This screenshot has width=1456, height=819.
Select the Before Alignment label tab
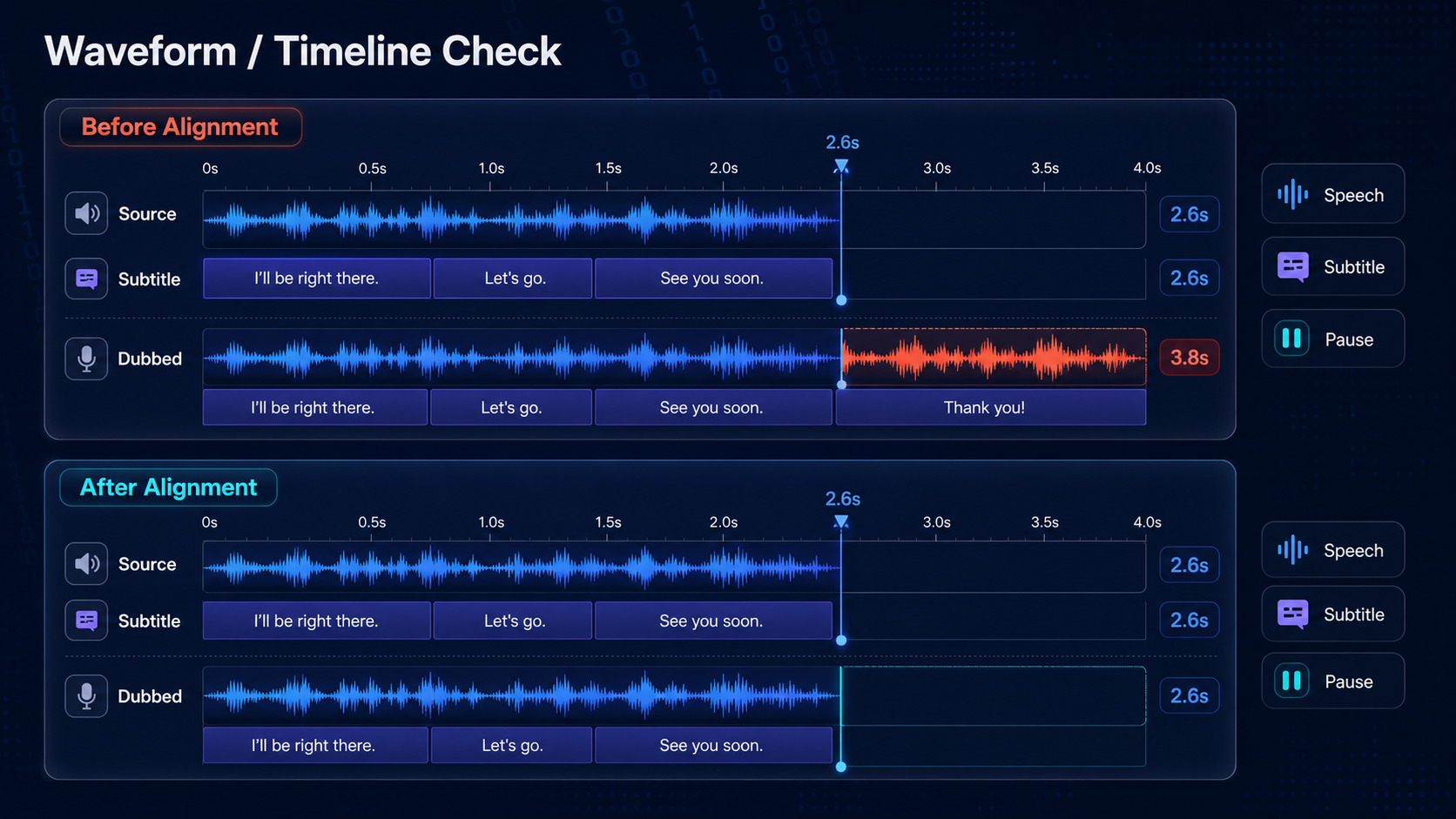[180, 127]
